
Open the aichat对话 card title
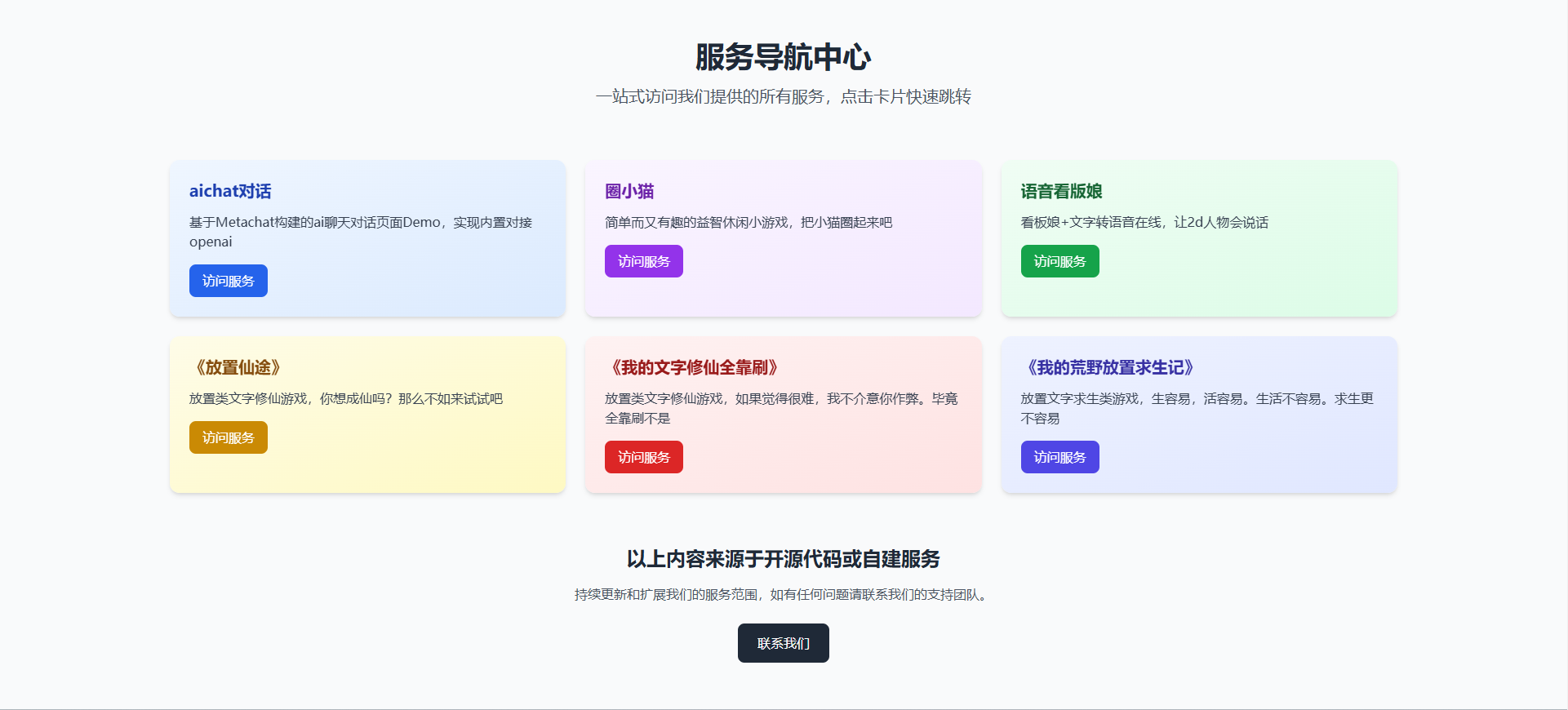[230, 191]
